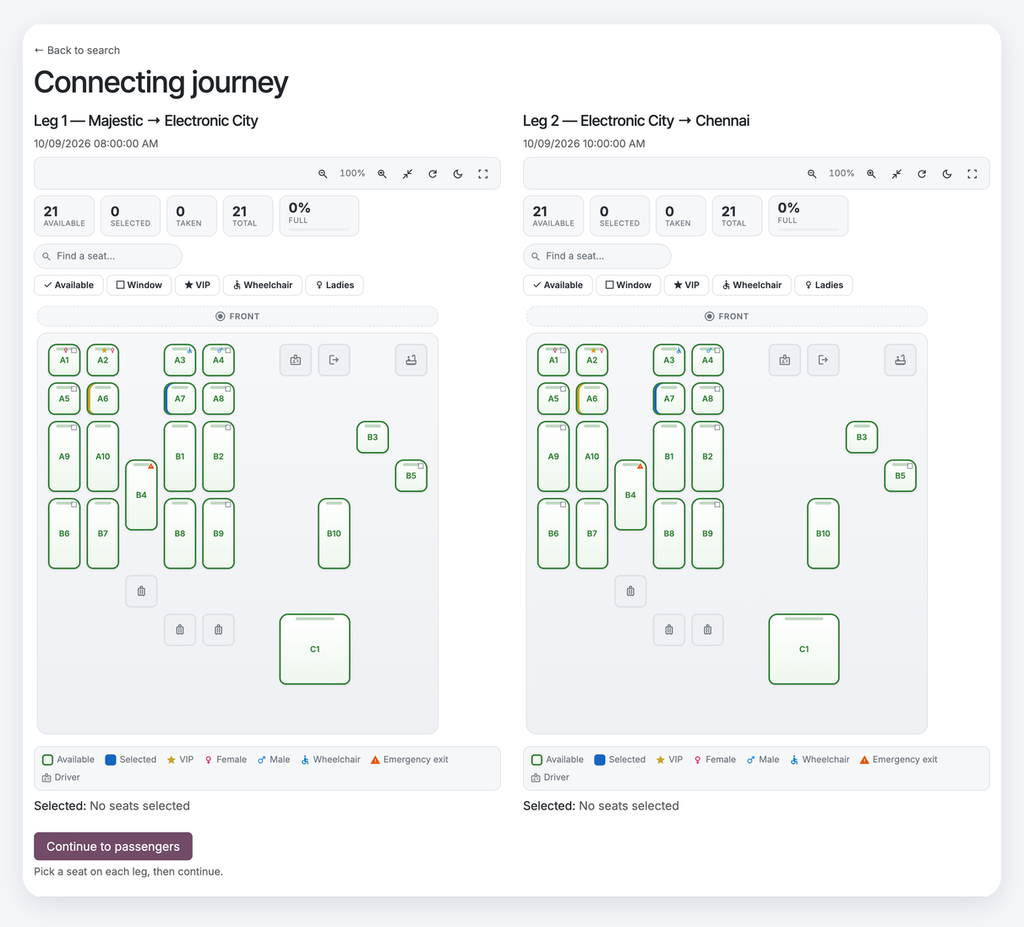This screenshot has width=1024, height=927.
Task: Select seat B10 on Leg 1
Action: [x=334, y=534]
